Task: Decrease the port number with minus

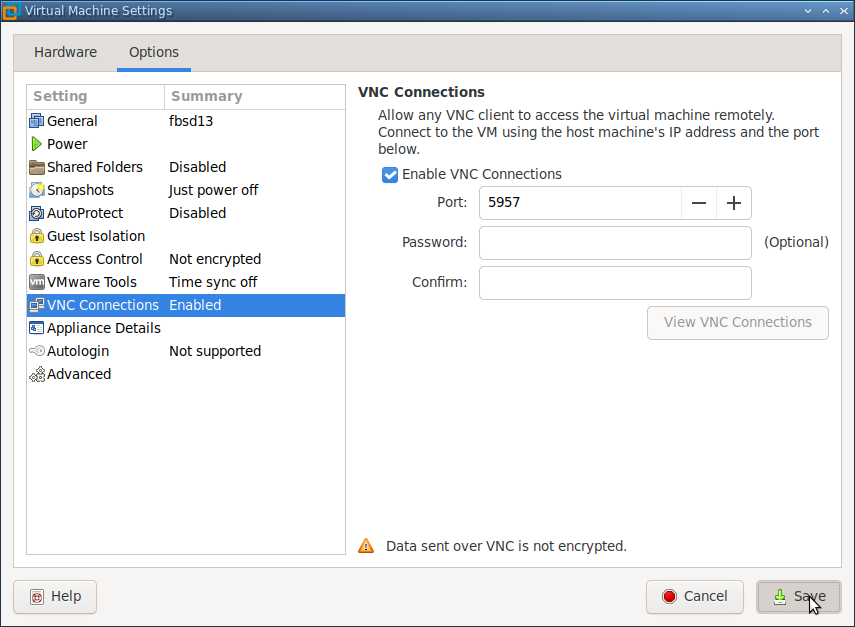Action: point(698,203)
